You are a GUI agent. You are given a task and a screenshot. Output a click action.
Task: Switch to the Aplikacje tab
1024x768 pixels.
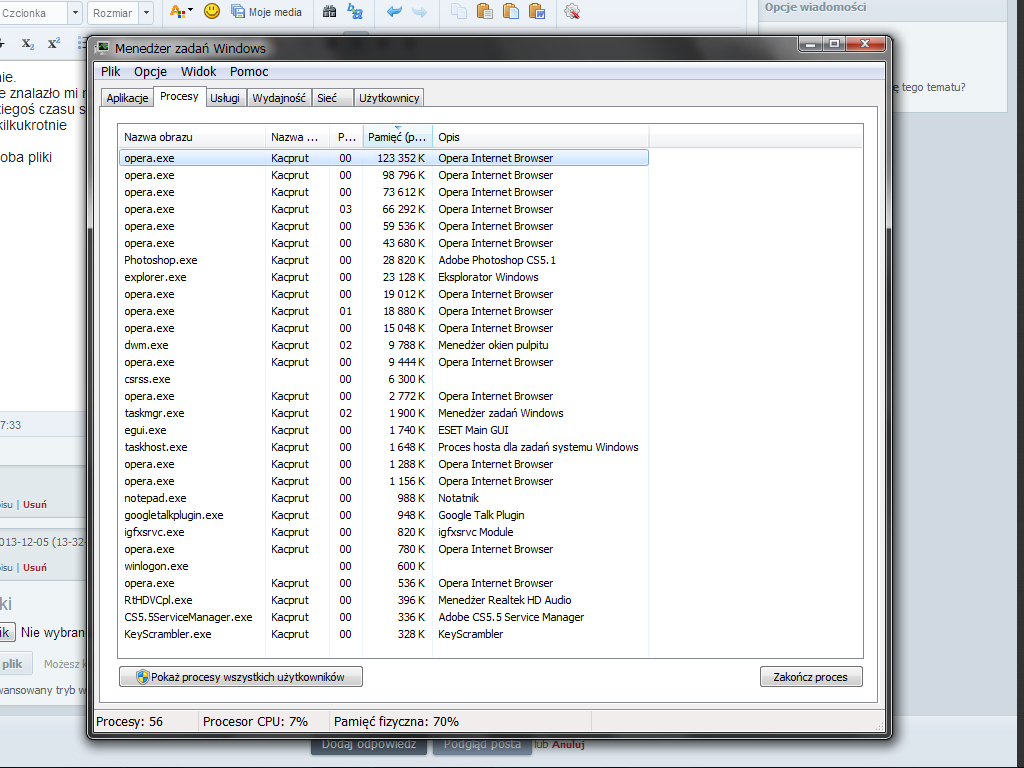click(x=127, y=98)
